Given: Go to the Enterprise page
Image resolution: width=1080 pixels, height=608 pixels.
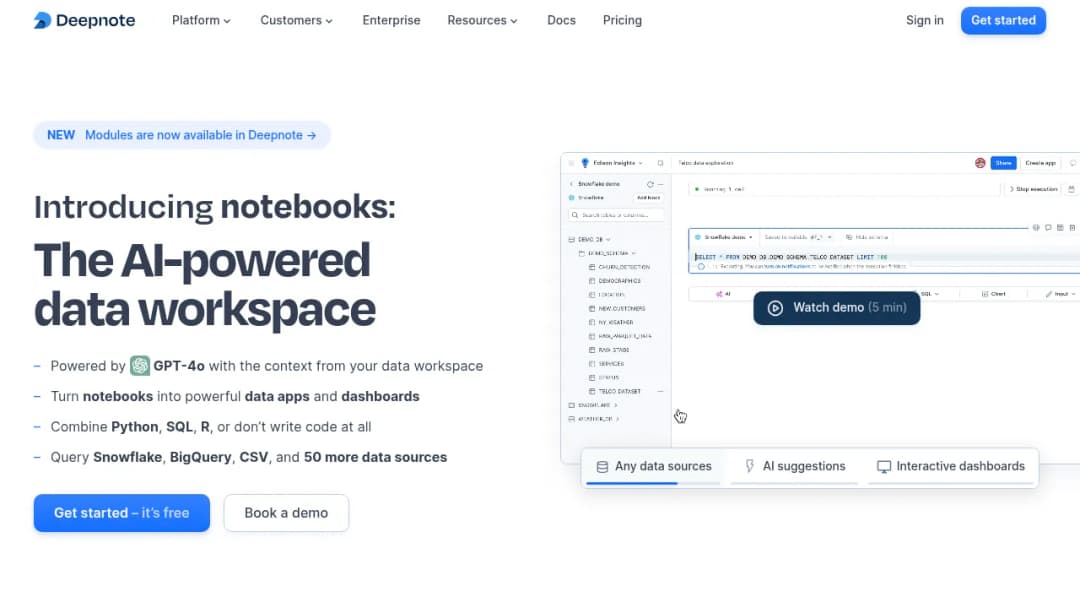Looking at the screenshot, I should [391, 21].
